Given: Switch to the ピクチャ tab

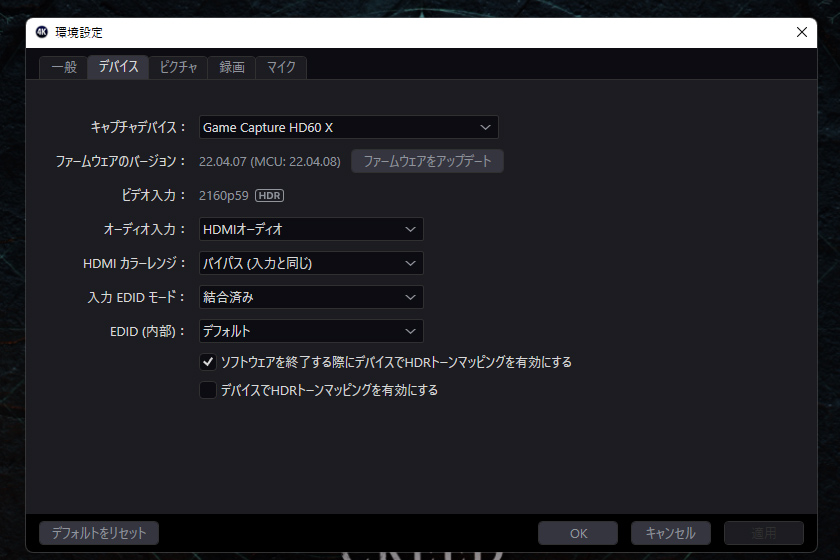Looking at the screenshot, I should (178, 68).
